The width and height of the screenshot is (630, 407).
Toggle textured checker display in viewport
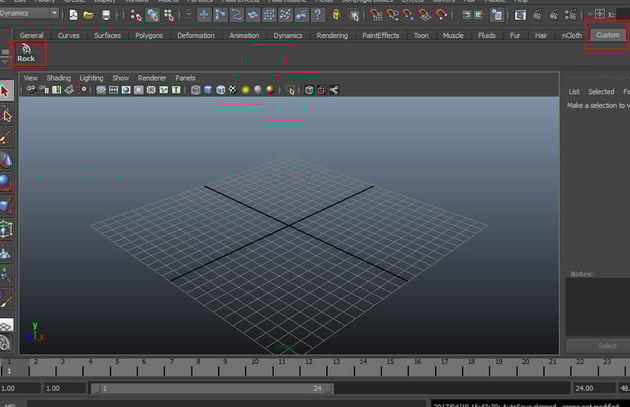point(232,90)
